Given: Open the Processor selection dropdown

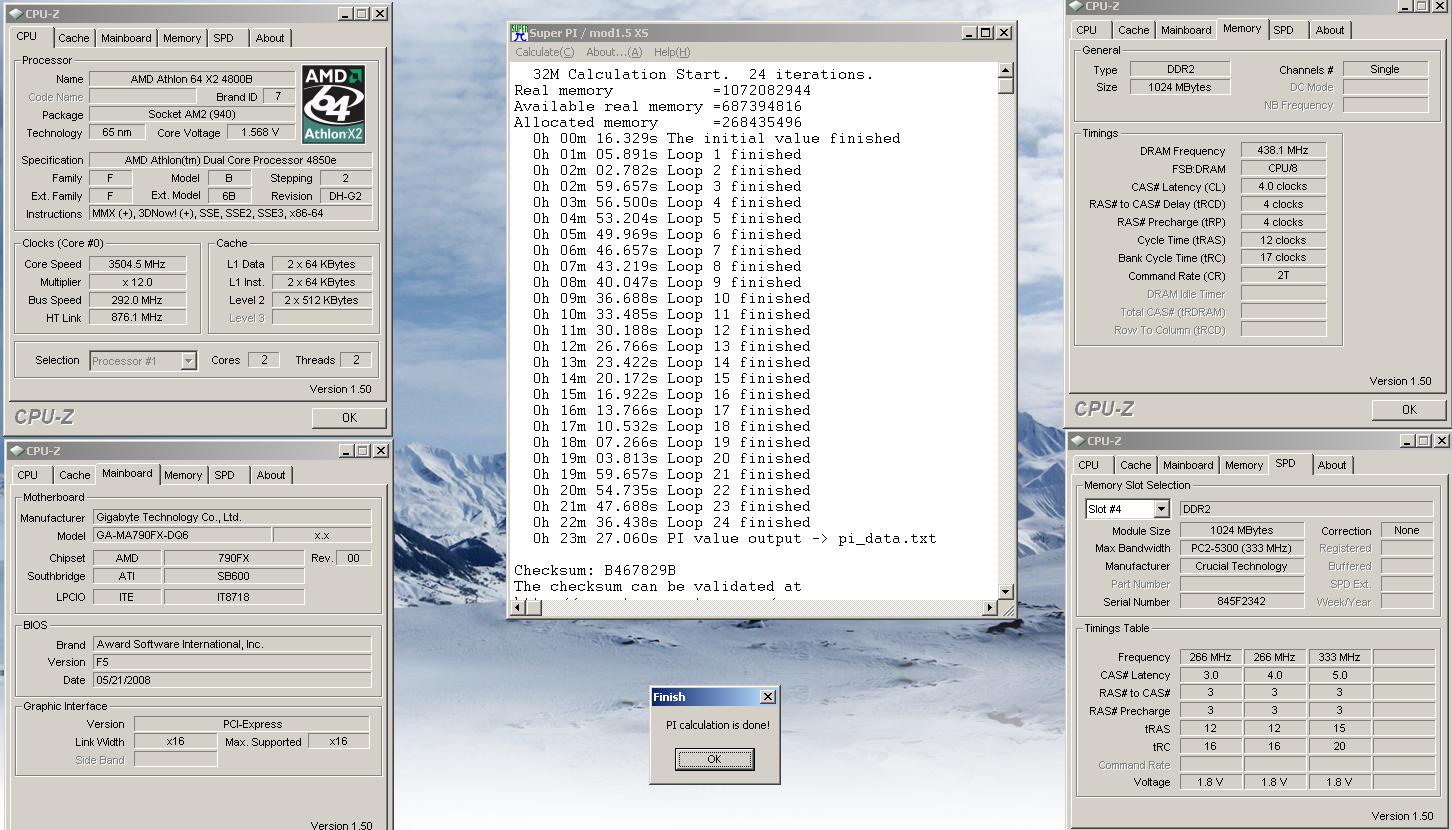Looking at the screenshot, I should point(188,361).
